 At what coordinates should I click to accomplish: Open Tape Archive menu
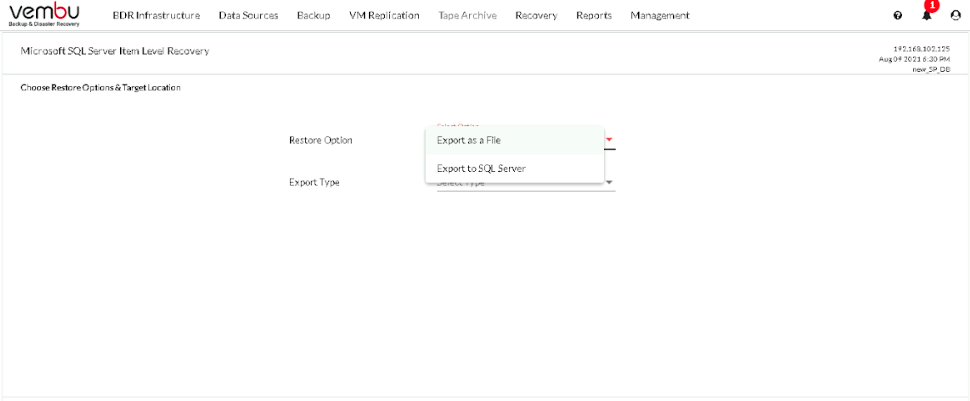(467, 15)
